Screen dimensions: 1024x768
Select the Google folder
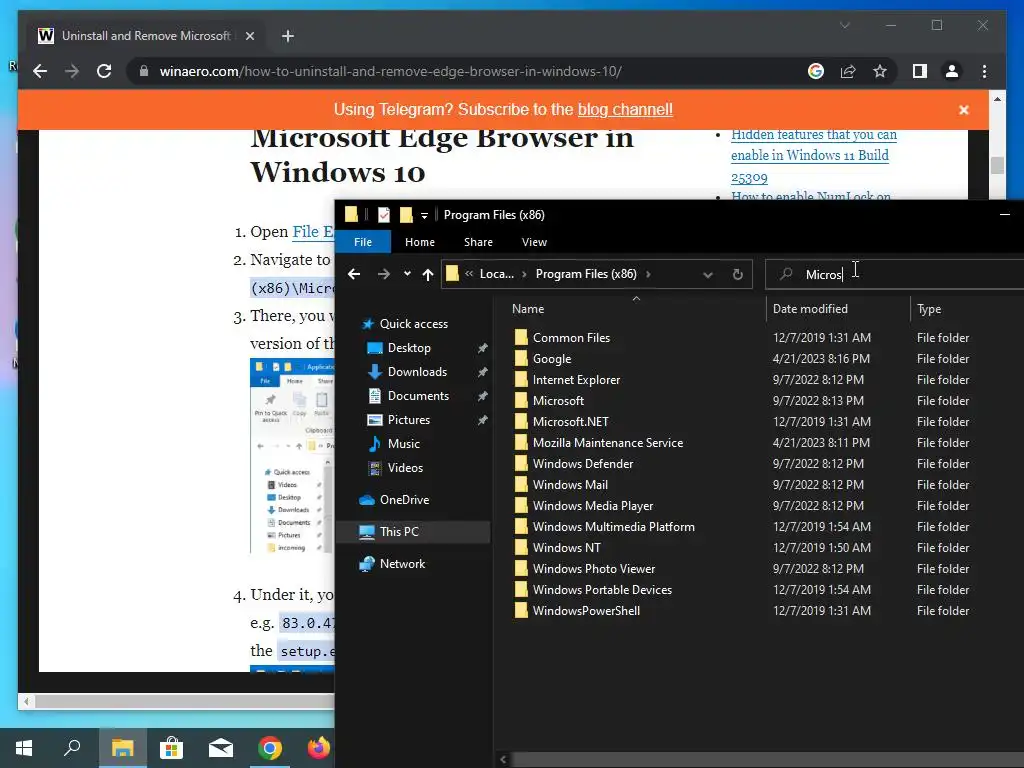552,359
